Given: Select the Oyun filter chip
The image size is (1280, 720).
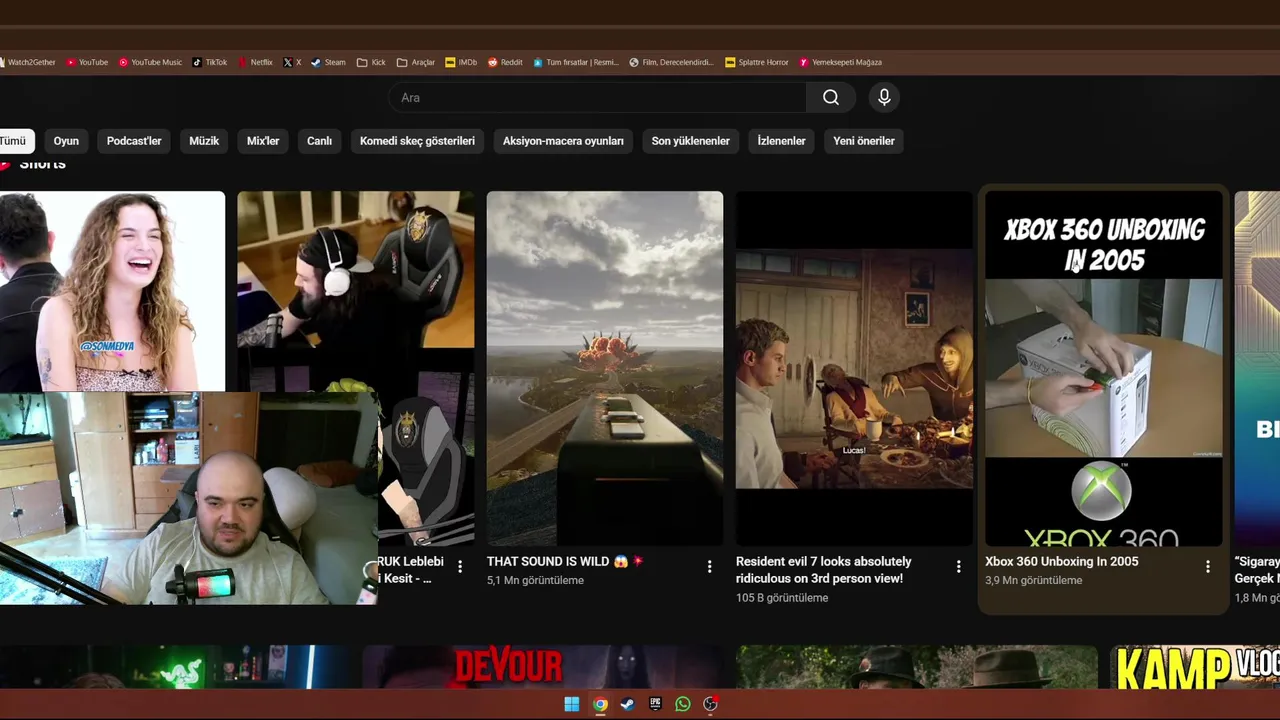Looking at the screenshot, I should 66,141.
